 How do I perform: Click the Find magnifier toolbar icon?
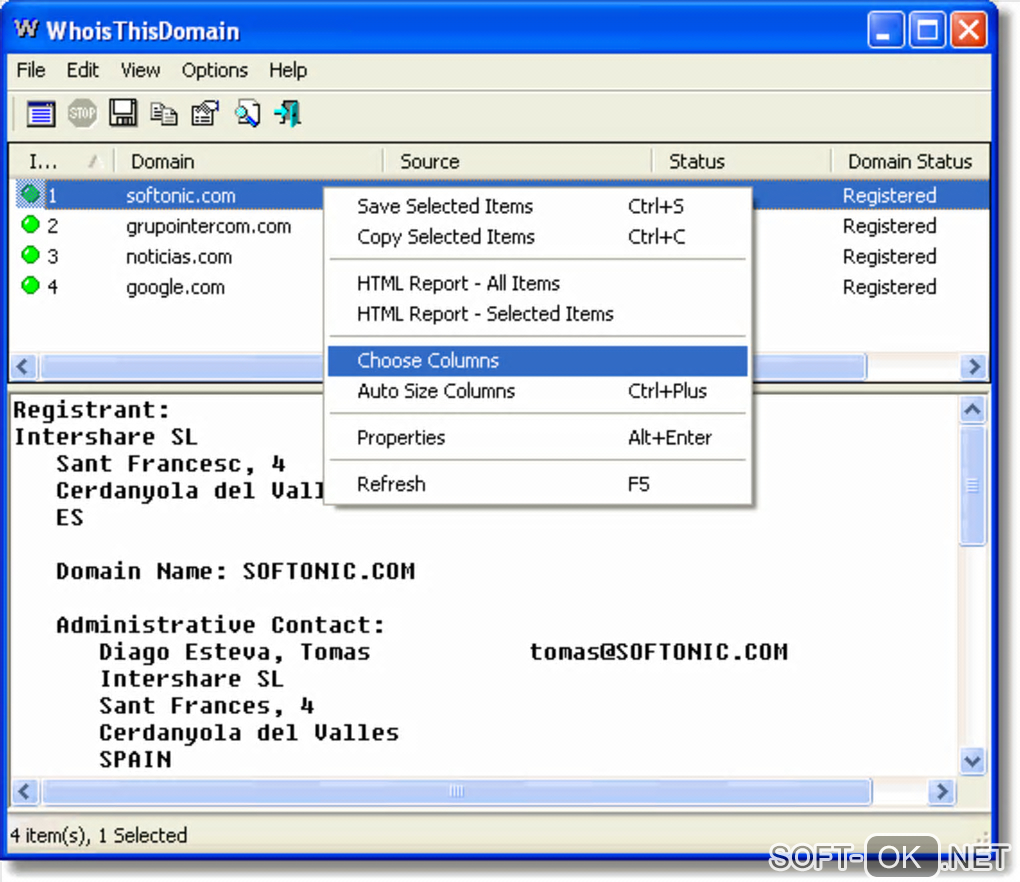[247, 114]
